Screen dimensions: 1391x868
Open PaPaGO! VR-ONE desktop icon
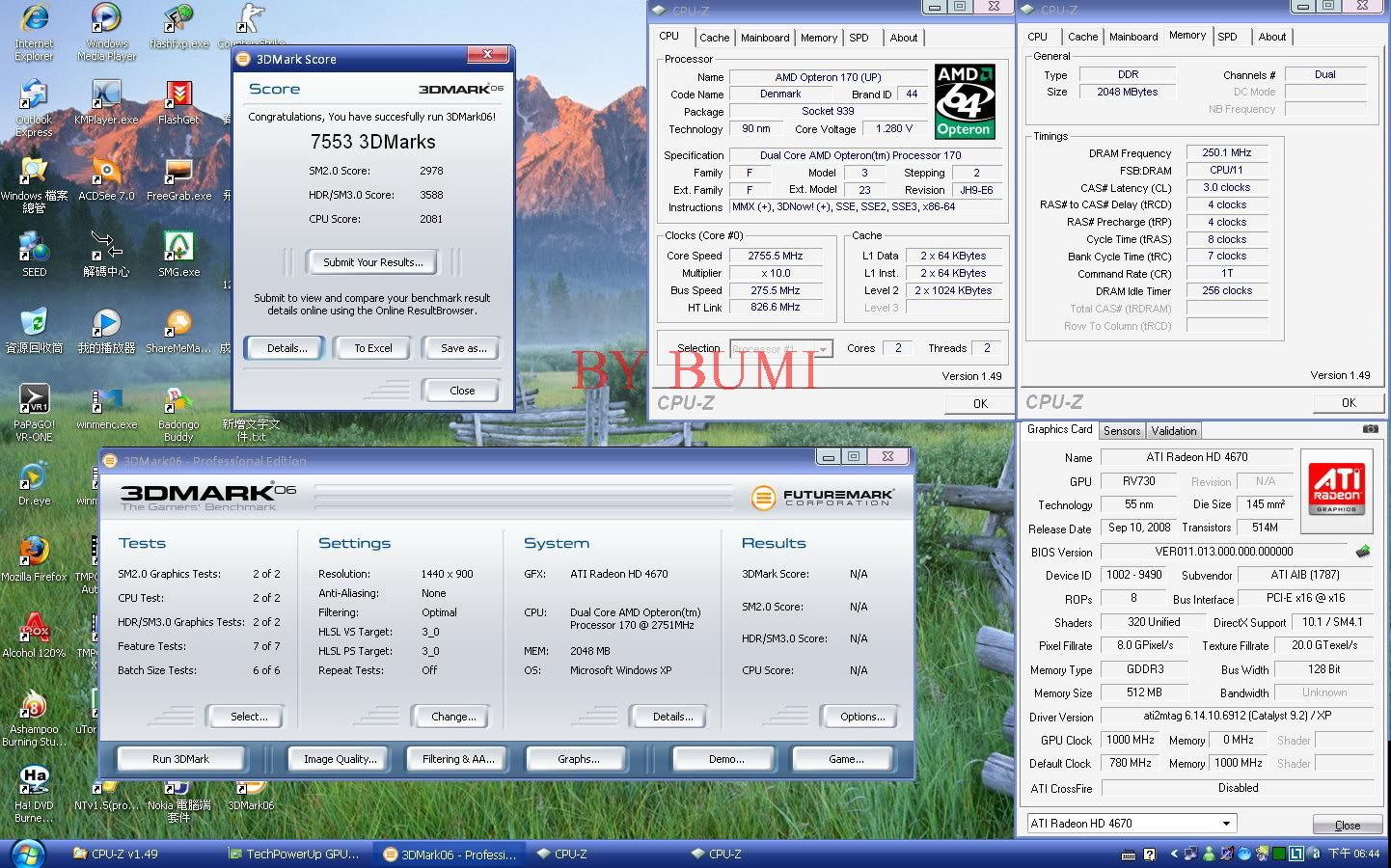pos(34,413)
